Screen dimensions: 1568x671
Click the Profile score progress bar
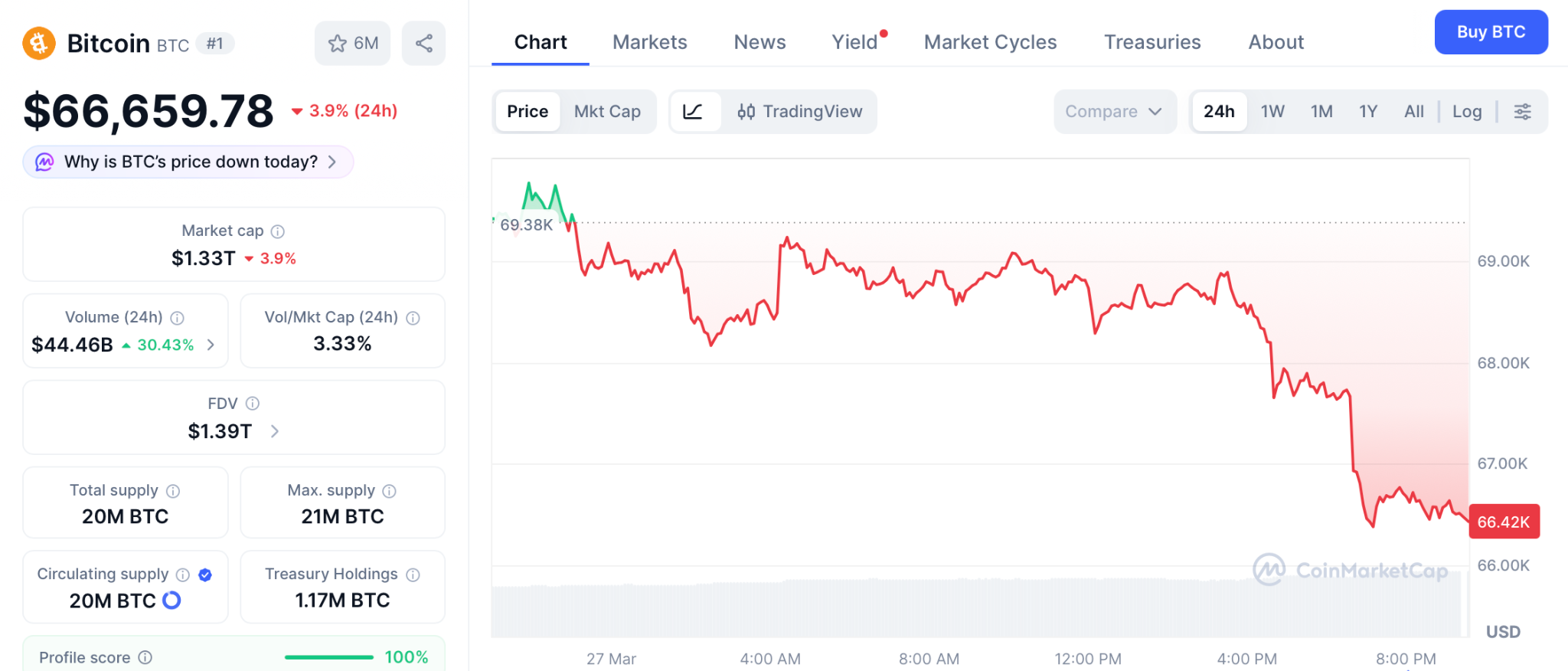click(x=328, y=657)
